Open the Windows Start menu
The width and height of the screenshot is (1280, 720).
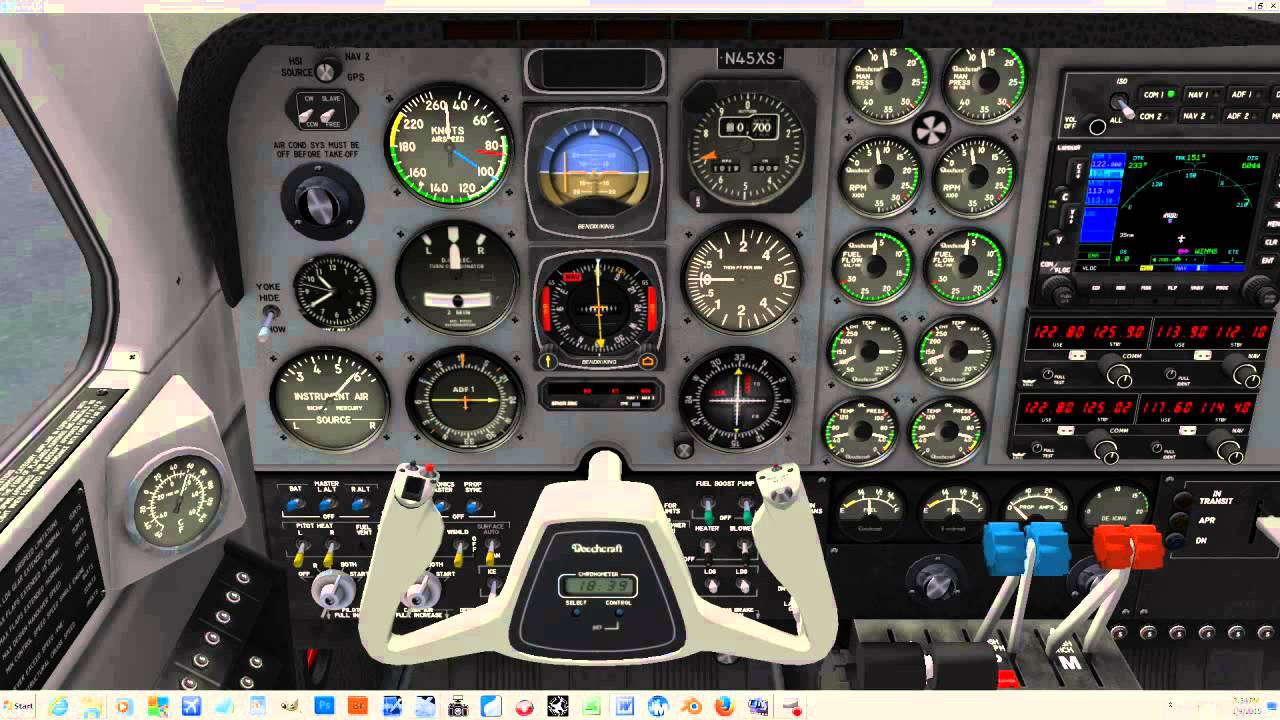pos(18,706)
